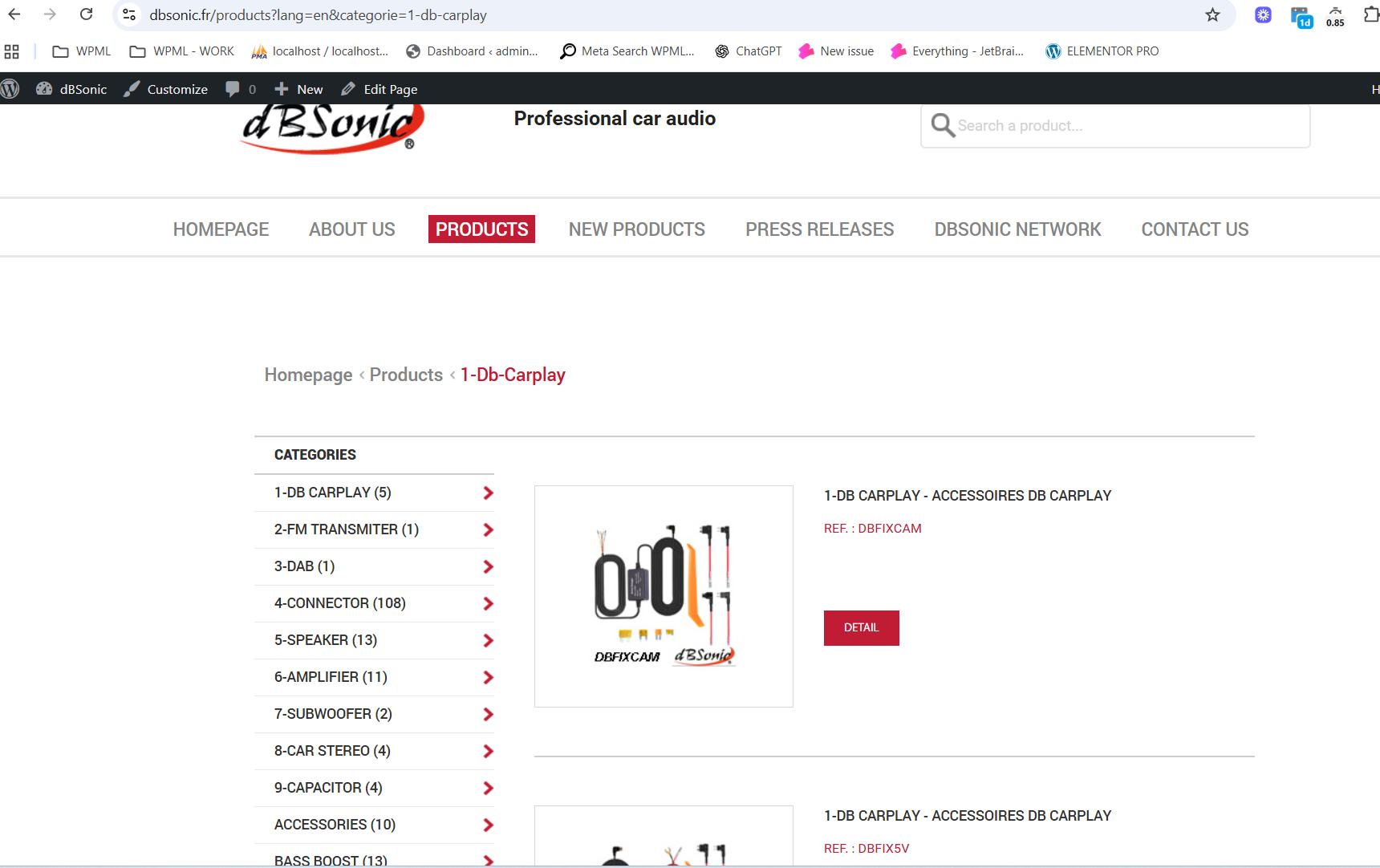The width and height of the screenshot is (1380, 868).
Task: Open the Dashboard admin bookmark
Action: point(472,51)
